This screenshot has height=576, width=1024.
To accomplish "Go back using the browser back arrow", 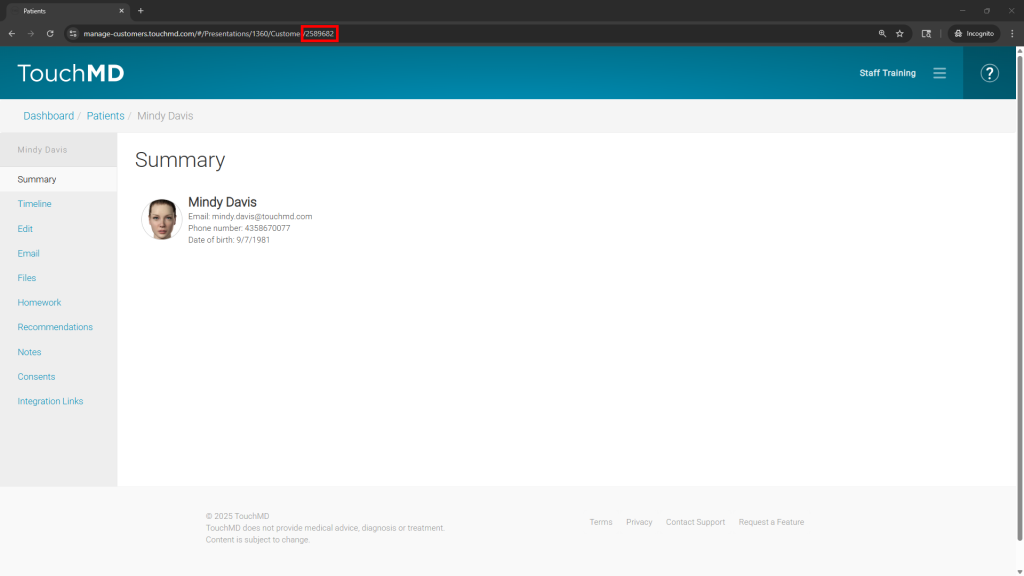I will (x=12, y=33).
